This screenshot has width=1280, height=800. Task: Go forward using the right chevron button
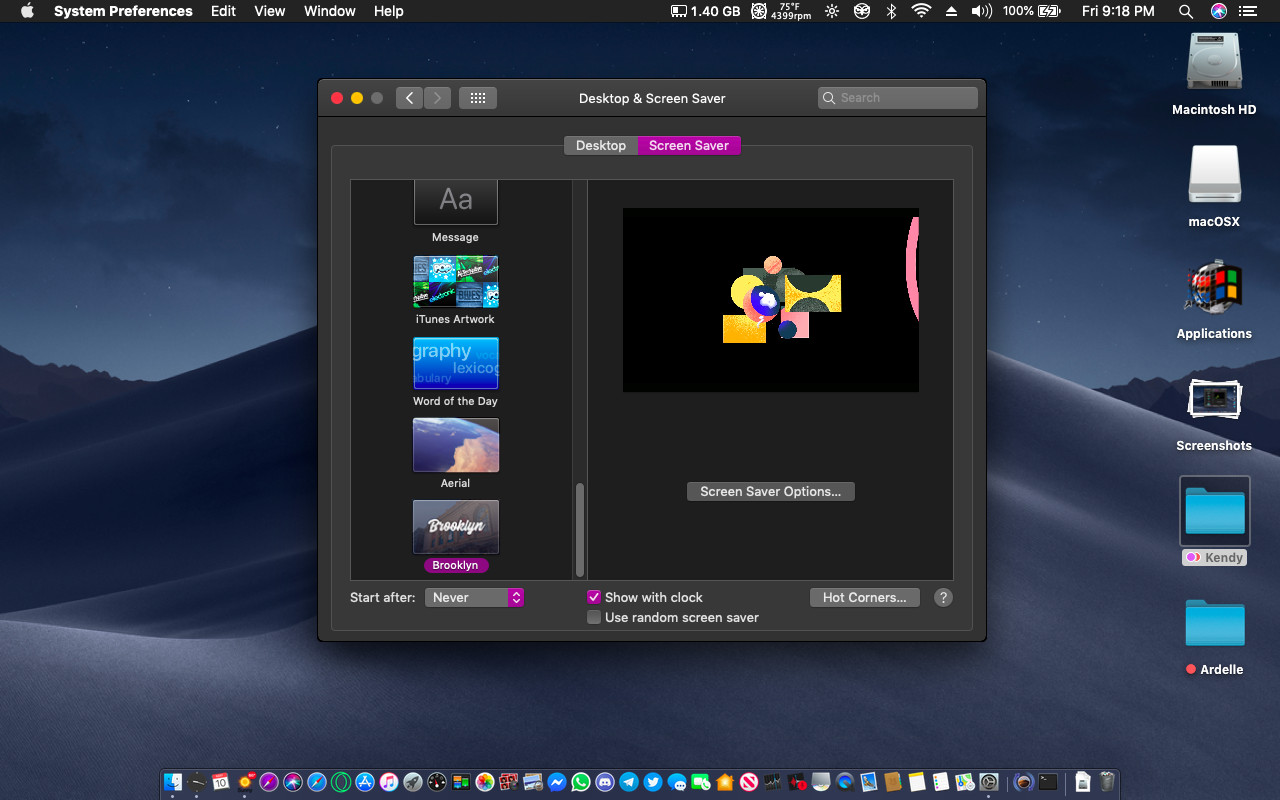click(x=437, y=98)
